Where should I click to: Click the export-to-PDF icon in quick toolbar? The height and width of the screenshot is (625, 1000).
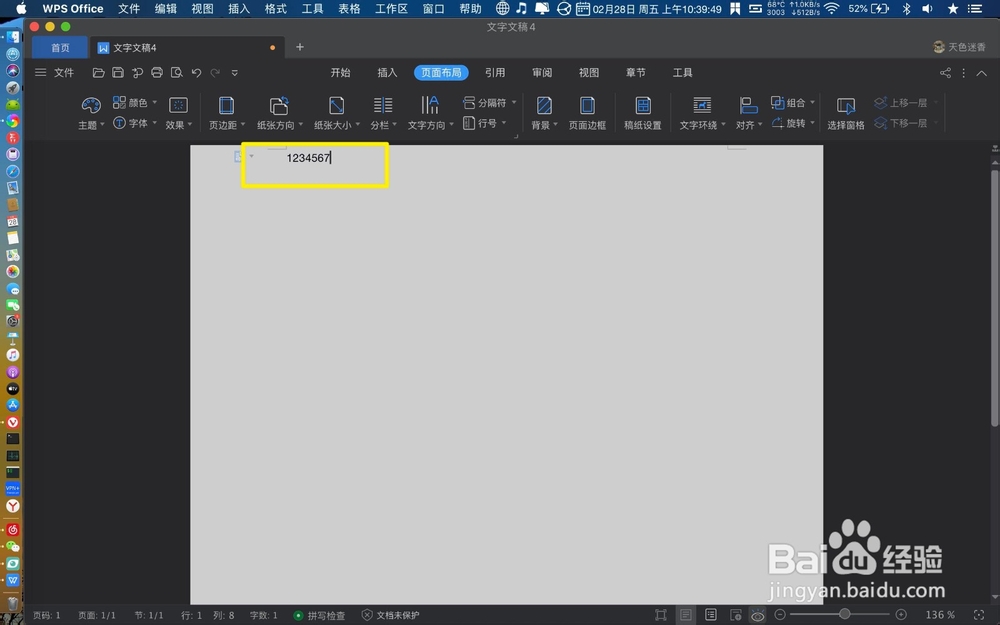[137, 73]
